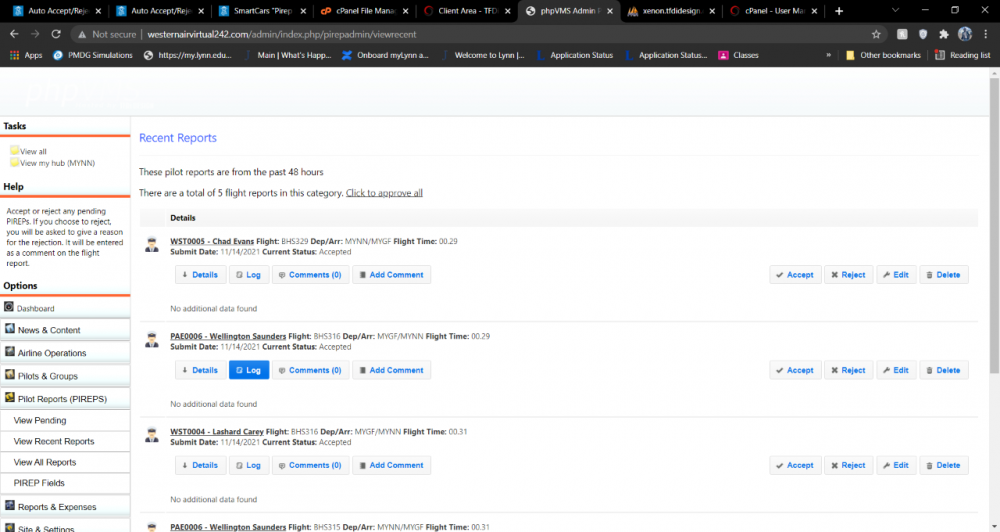The image size is (1000, 532).
Task: Close the phpVMS Admin tab
Action: [x=610, y=11]
